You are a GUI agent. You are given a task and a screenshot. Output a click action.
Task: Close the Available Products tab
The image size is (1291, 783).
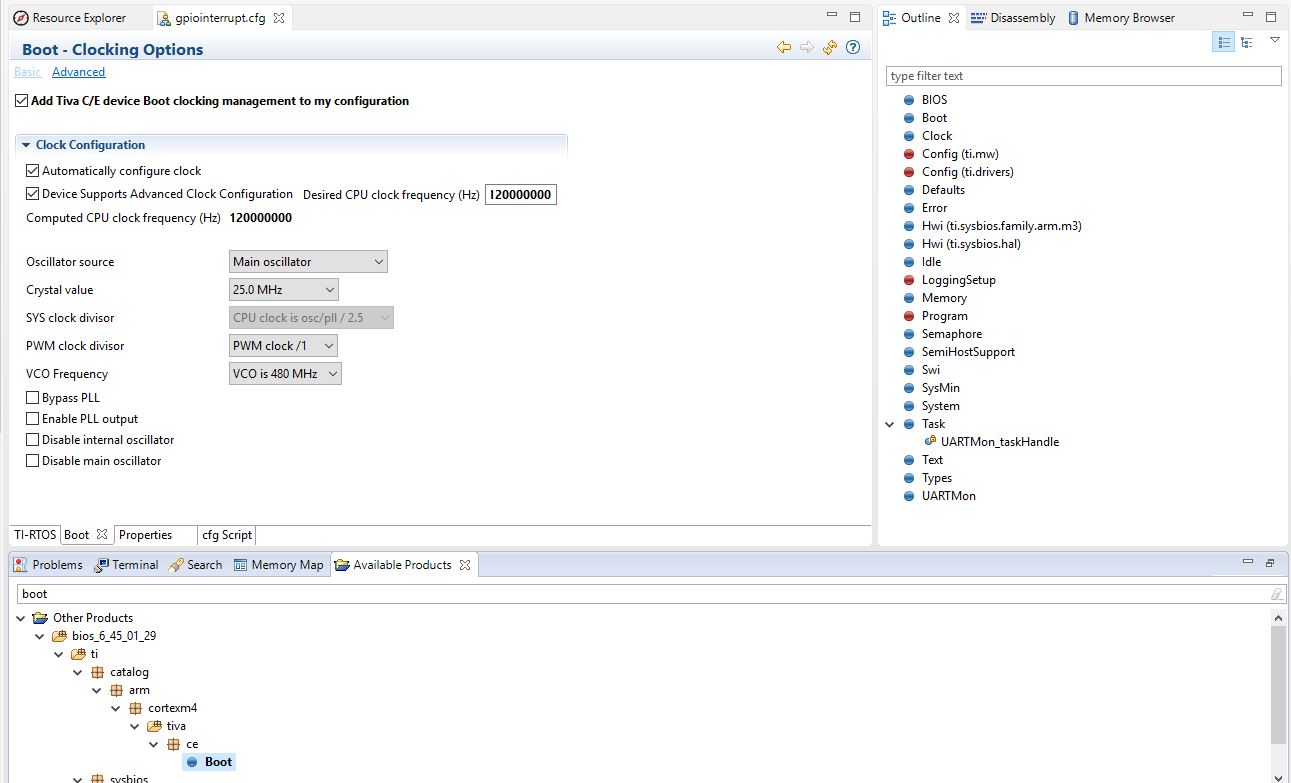pos(465,565)
